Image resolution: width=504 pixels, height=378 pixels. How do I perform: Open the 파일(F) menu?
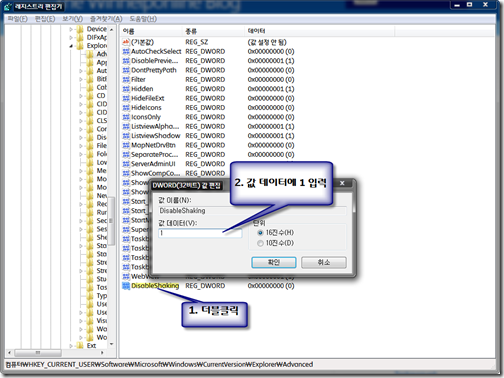[18, 19]
